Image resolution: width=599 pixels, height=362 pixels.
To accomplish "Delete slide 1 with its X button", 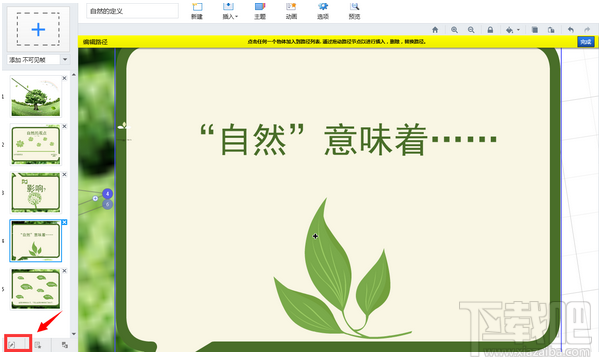I will (x=65, y=78).
